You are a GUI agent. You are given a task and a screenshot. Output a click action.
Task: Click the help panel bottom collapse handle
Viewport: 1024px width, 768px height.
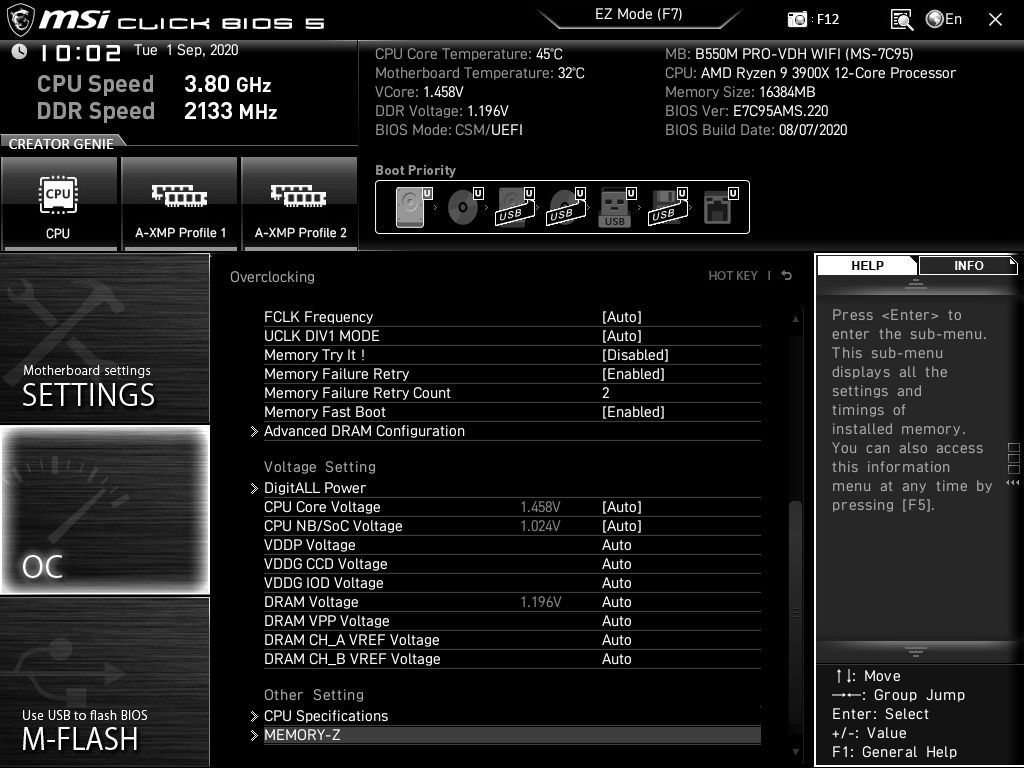(916, 652)
